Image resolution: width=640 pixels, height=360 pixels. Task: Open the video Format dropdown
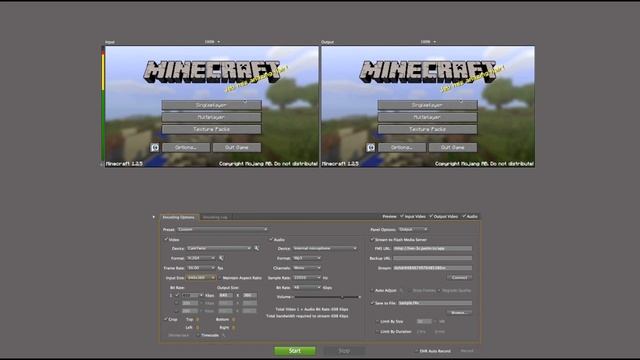[x=201, y=258]
